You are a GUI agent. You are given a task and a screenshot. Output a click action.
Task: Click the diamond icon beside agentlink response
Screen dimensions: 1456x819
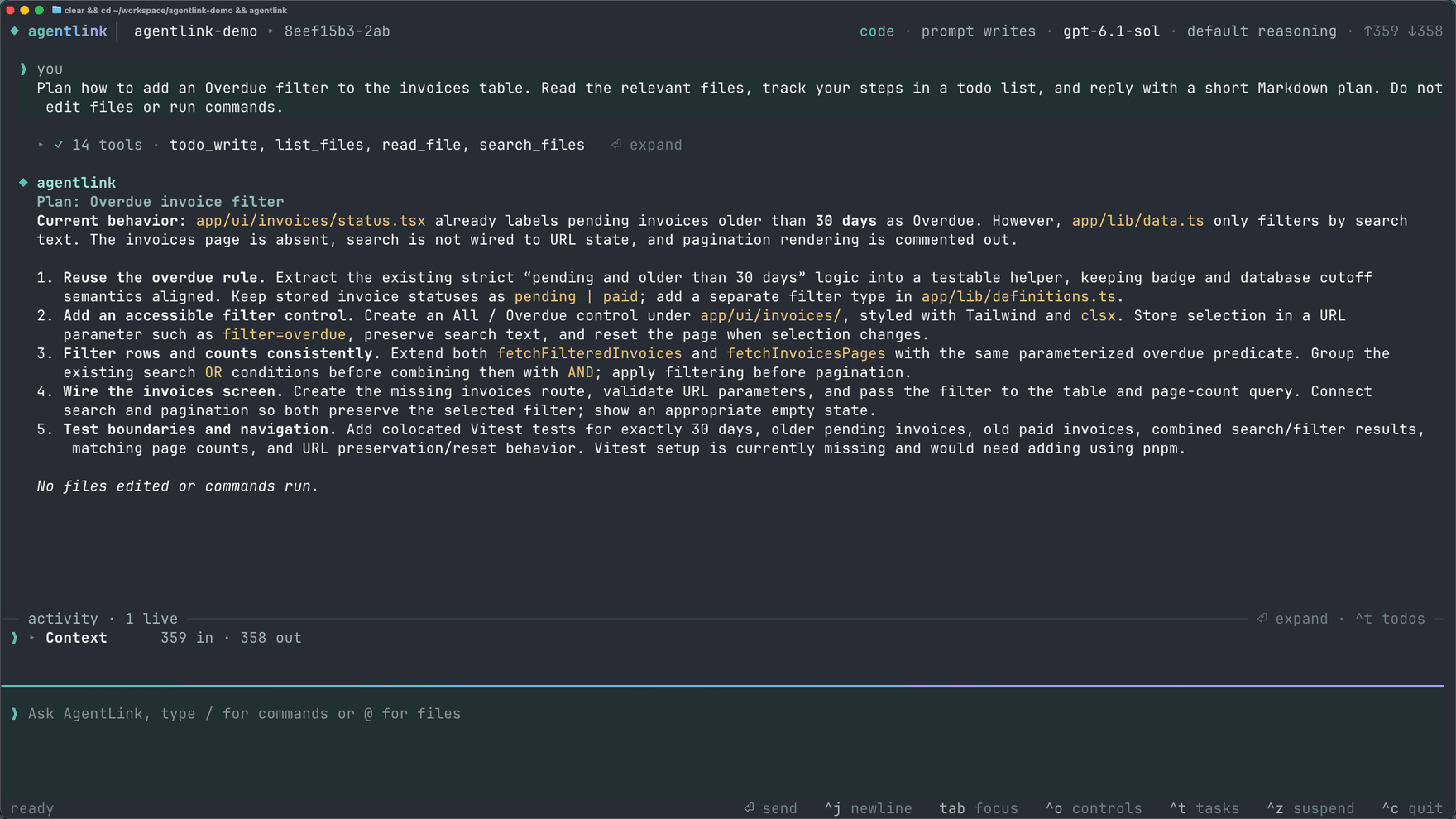pyautogui.click(x=23, y=183)
